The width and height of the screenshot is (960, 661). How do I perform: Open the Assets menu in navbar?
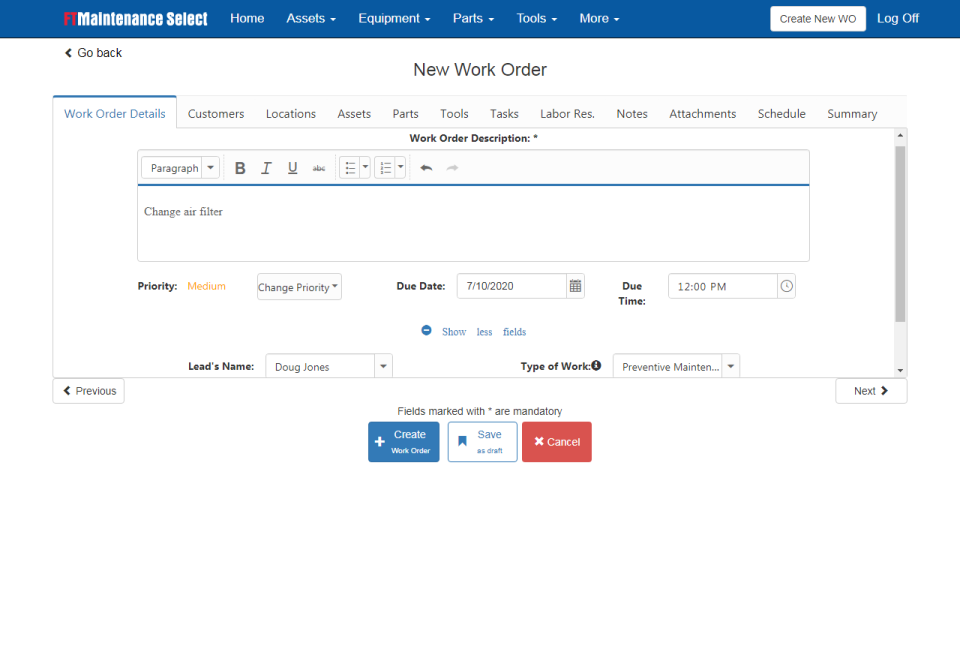pos(311,18)
